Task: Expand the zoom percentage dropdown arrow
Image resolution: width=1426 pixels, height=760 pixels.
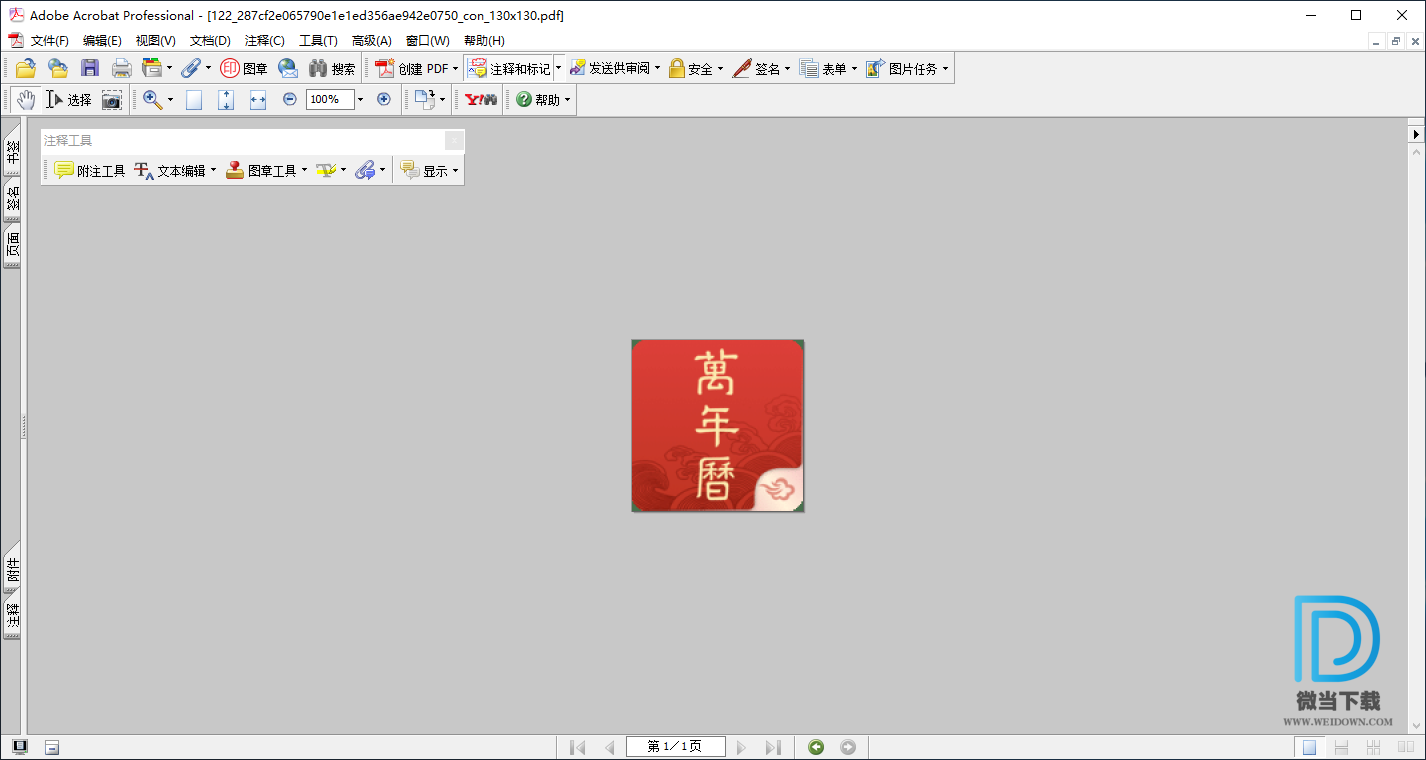Action: click(x=361, y=99)
